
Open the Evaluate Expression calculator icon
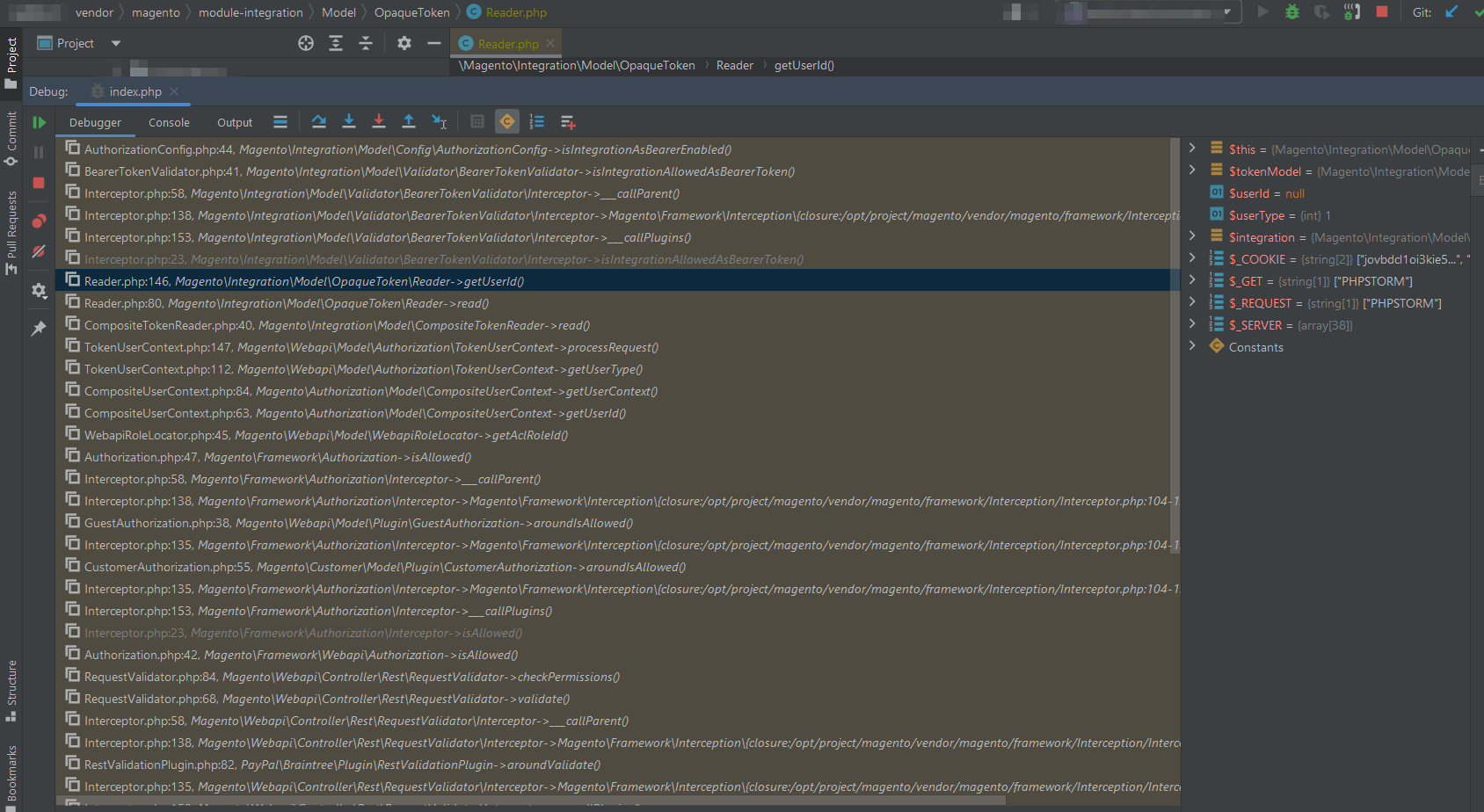coord(477,122)
